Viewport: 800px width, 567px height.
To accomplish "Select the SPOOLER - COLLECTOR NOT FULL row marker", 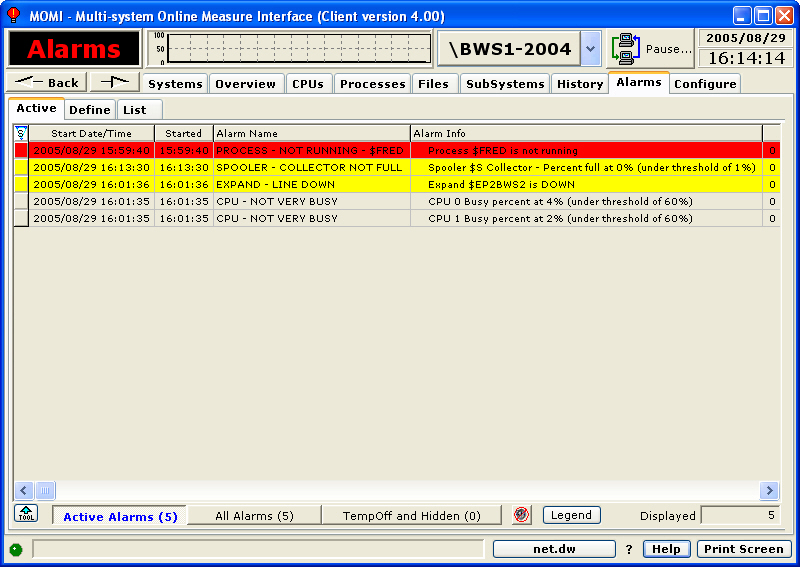I will point(21,167).
